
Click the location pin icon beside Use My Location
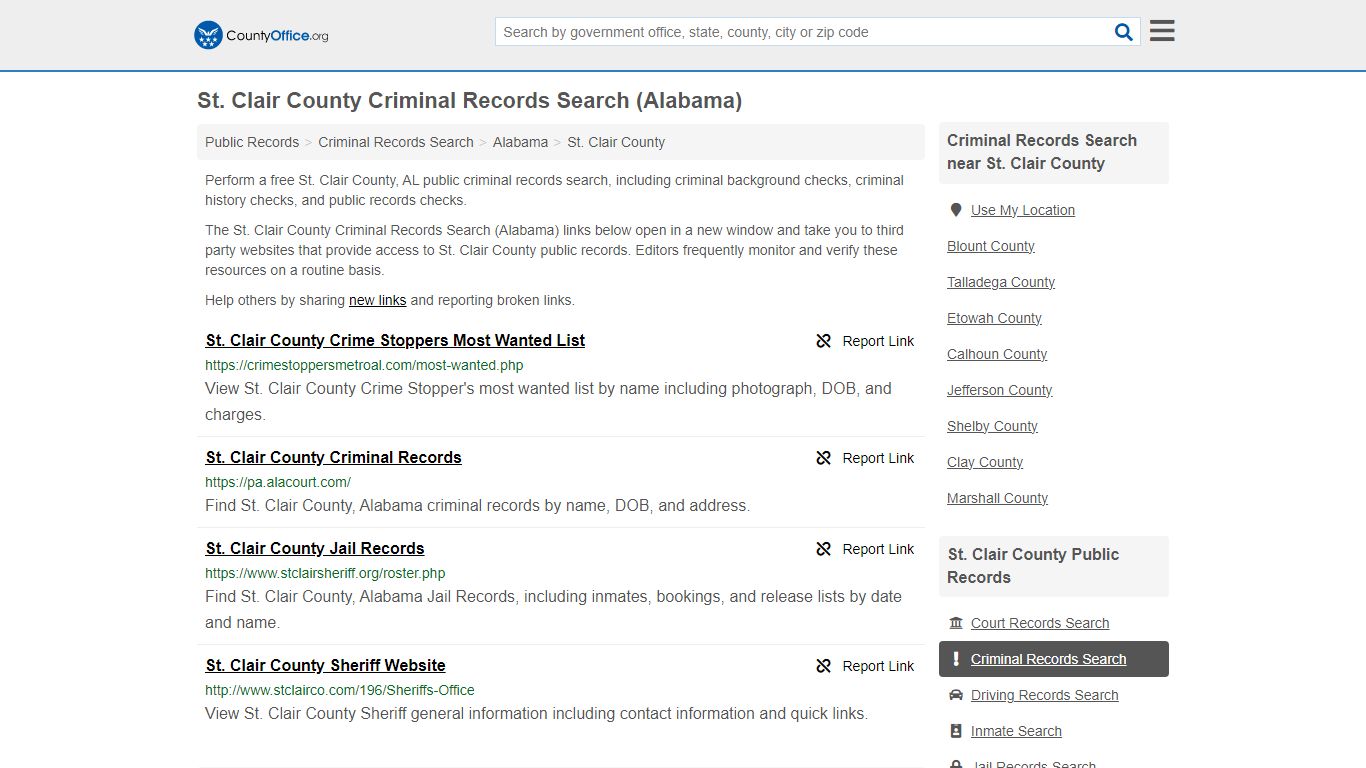956,210
